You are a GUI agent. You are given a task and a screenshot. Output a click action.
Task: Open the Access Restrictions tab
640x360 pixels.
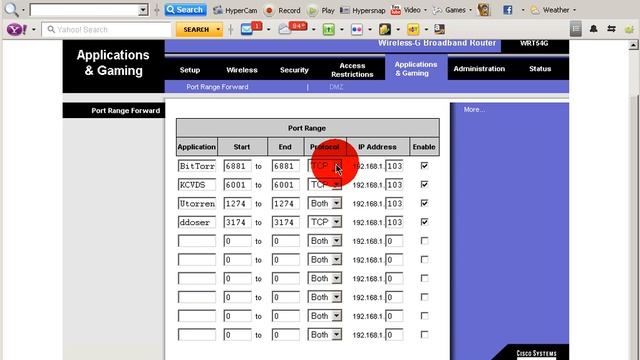[x=352, y=70]
